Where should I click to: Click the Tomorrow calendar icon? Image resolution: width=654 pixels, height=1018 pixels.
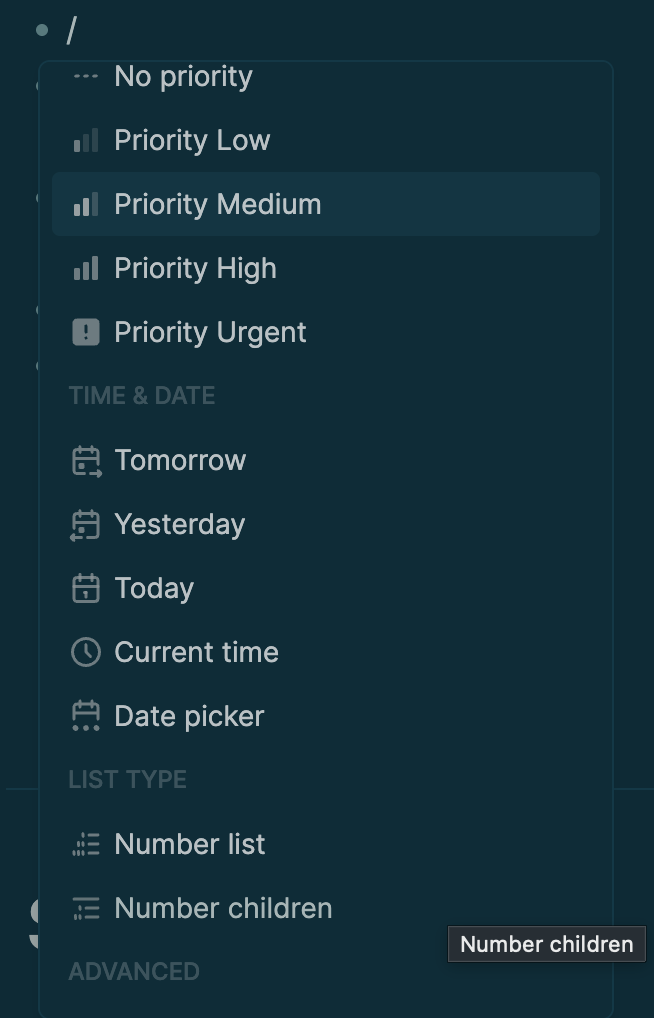point(86,461)
